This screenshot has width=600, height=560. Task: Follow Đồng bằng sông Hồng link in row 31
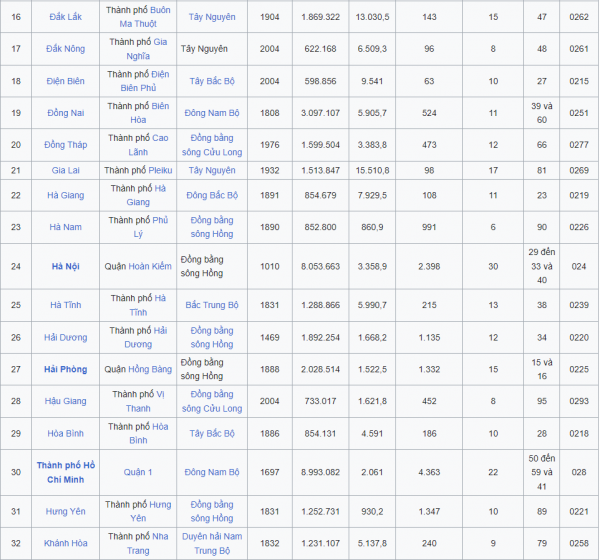pos(212,511)
